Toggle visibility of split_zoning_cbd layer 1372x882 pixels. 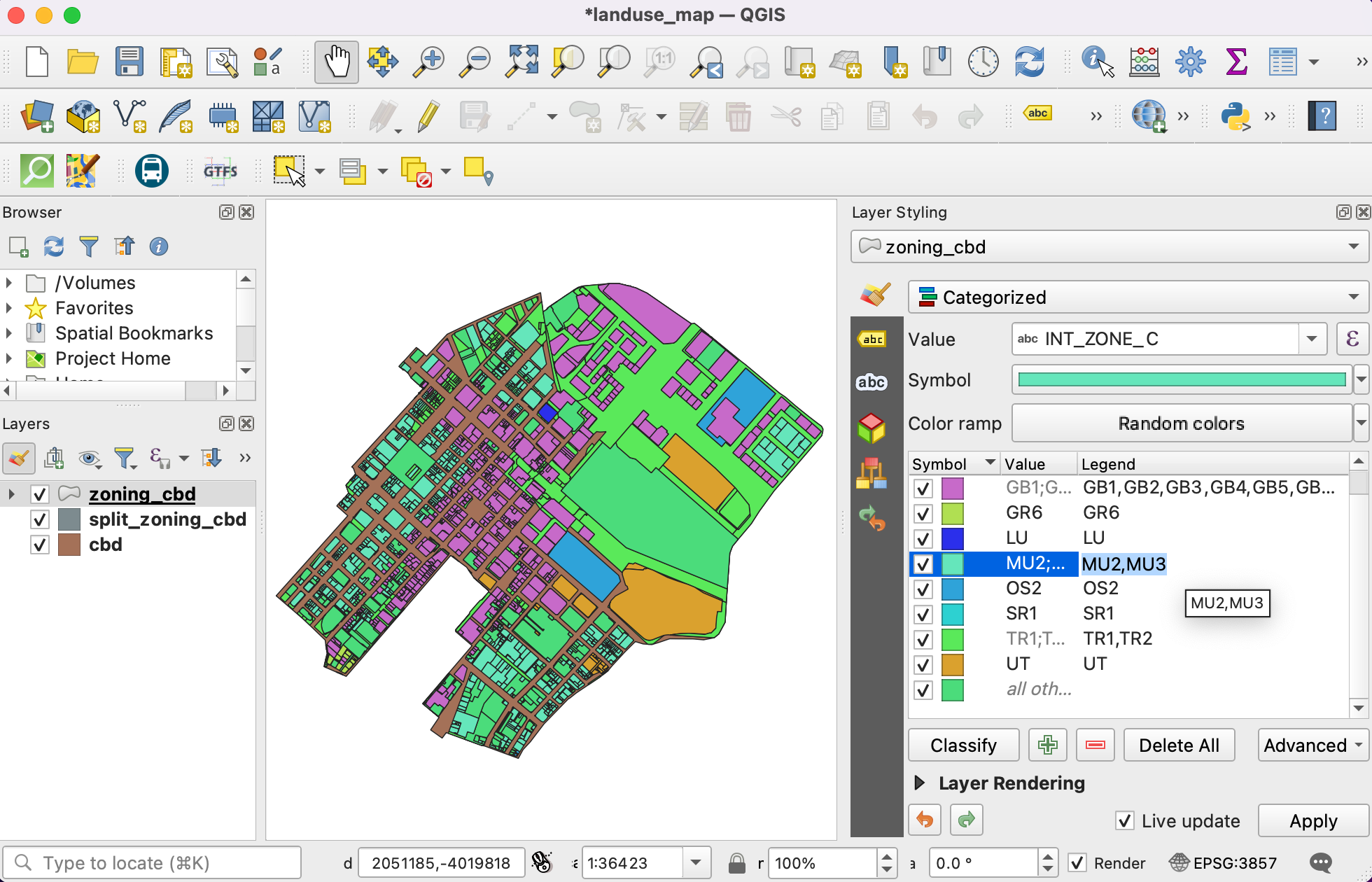point(40,519)
